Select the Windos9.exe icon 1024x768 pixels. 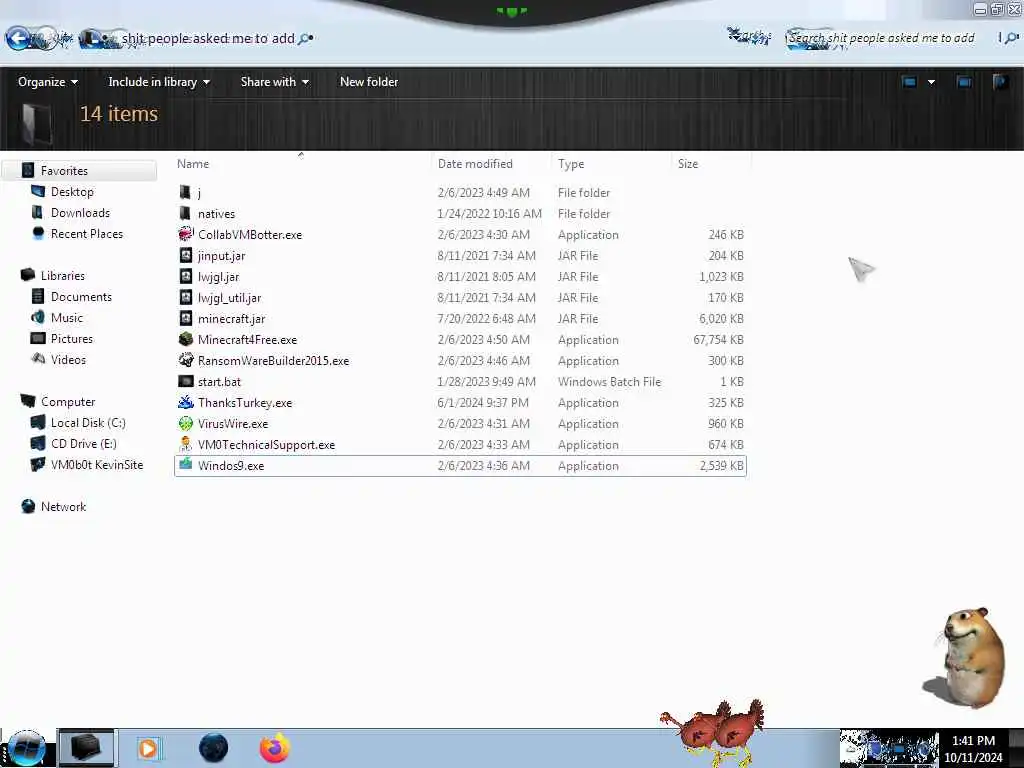click(186, 464)
